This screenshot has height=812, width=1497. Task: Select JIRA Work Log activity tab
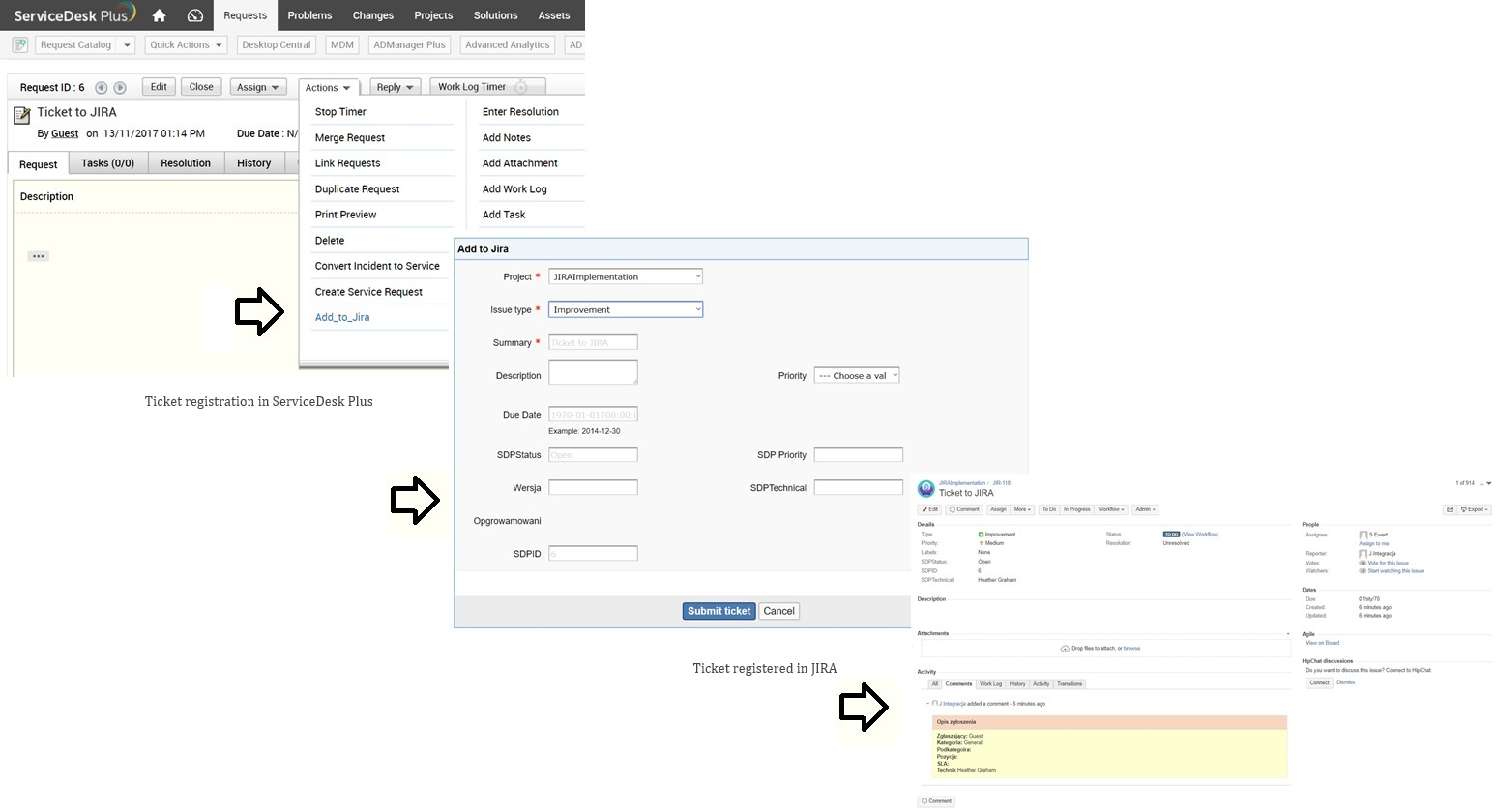pos(991,683)
